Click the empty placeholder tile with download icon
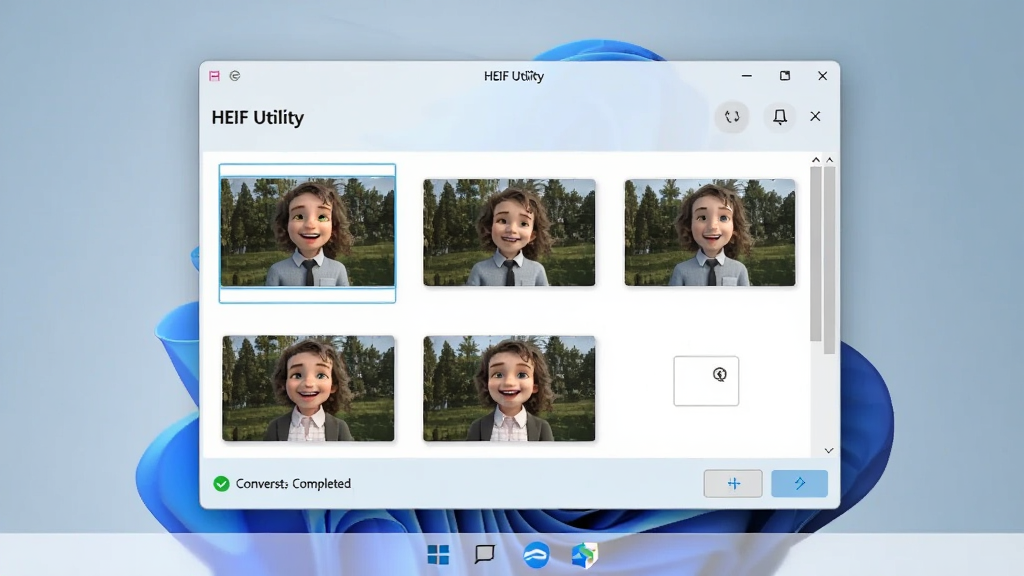This screenshot has height=576, width=1024. tap(706, 381)
